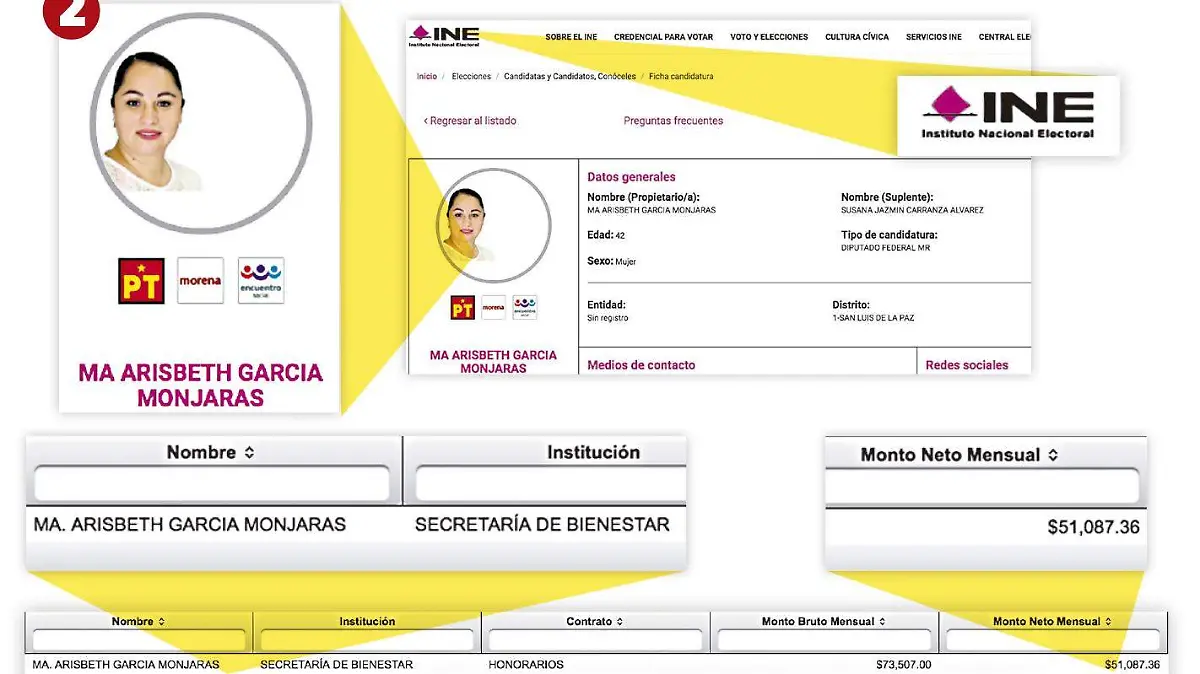Click the large morena party logo
Viewport: 1200px width, 674px height.
(200, 281)
